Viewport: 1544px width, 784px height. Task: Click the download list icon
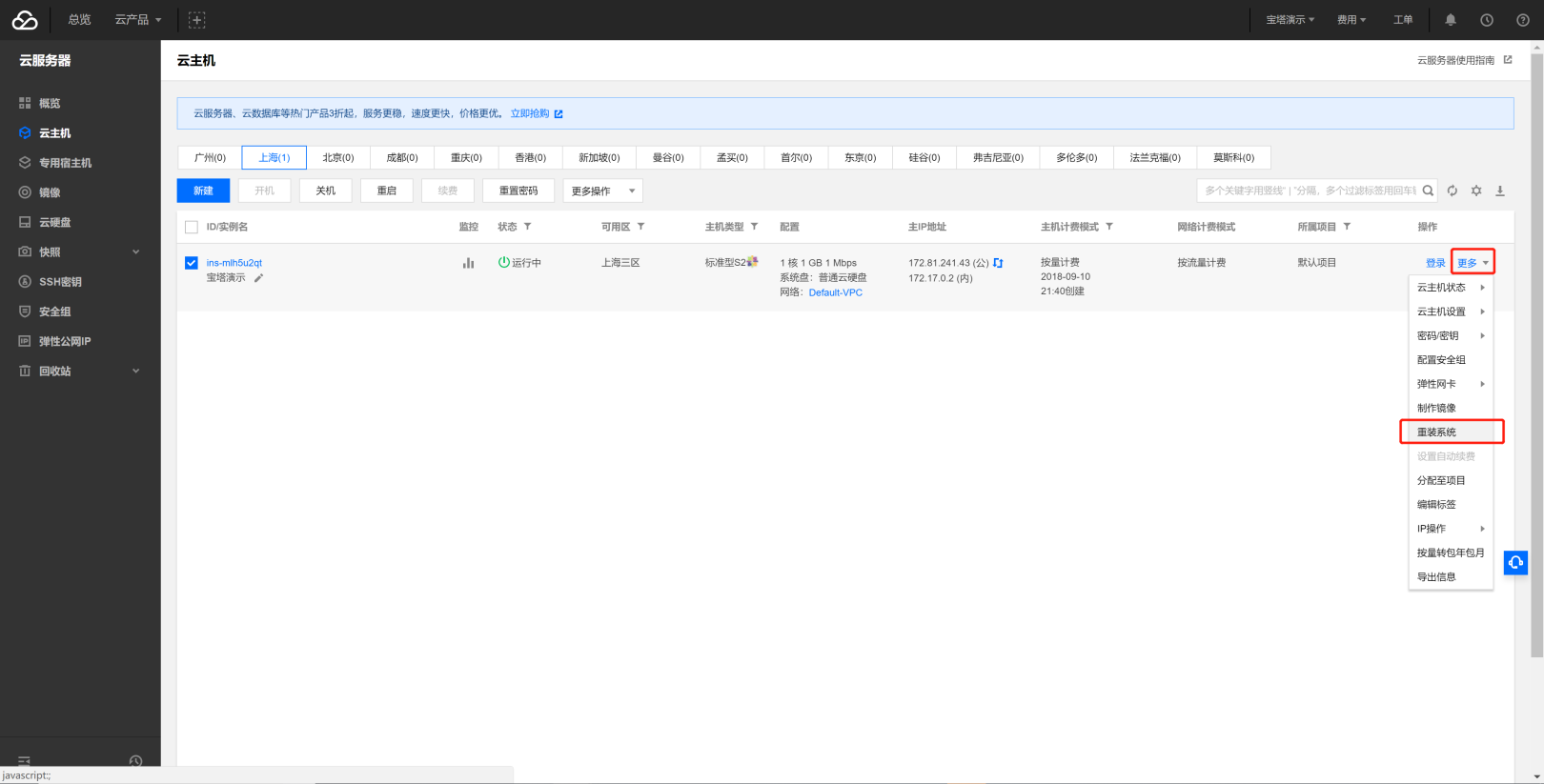click(1500, 191)
